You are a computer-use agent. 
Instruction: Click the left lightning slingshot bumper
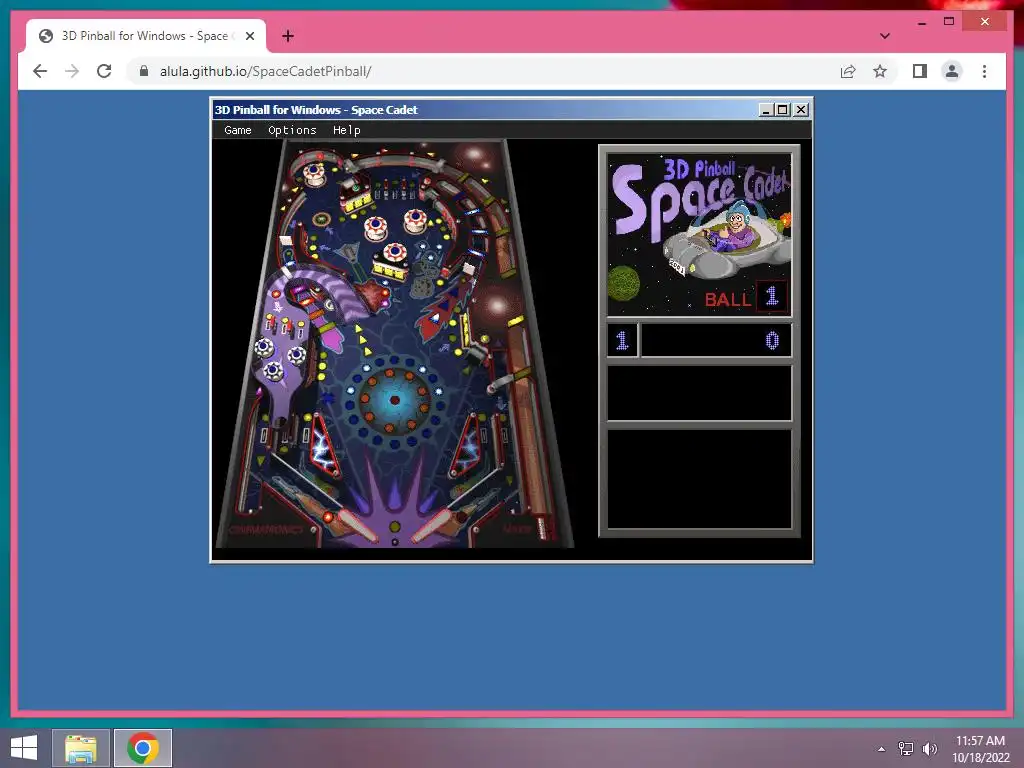pos(323,445)
